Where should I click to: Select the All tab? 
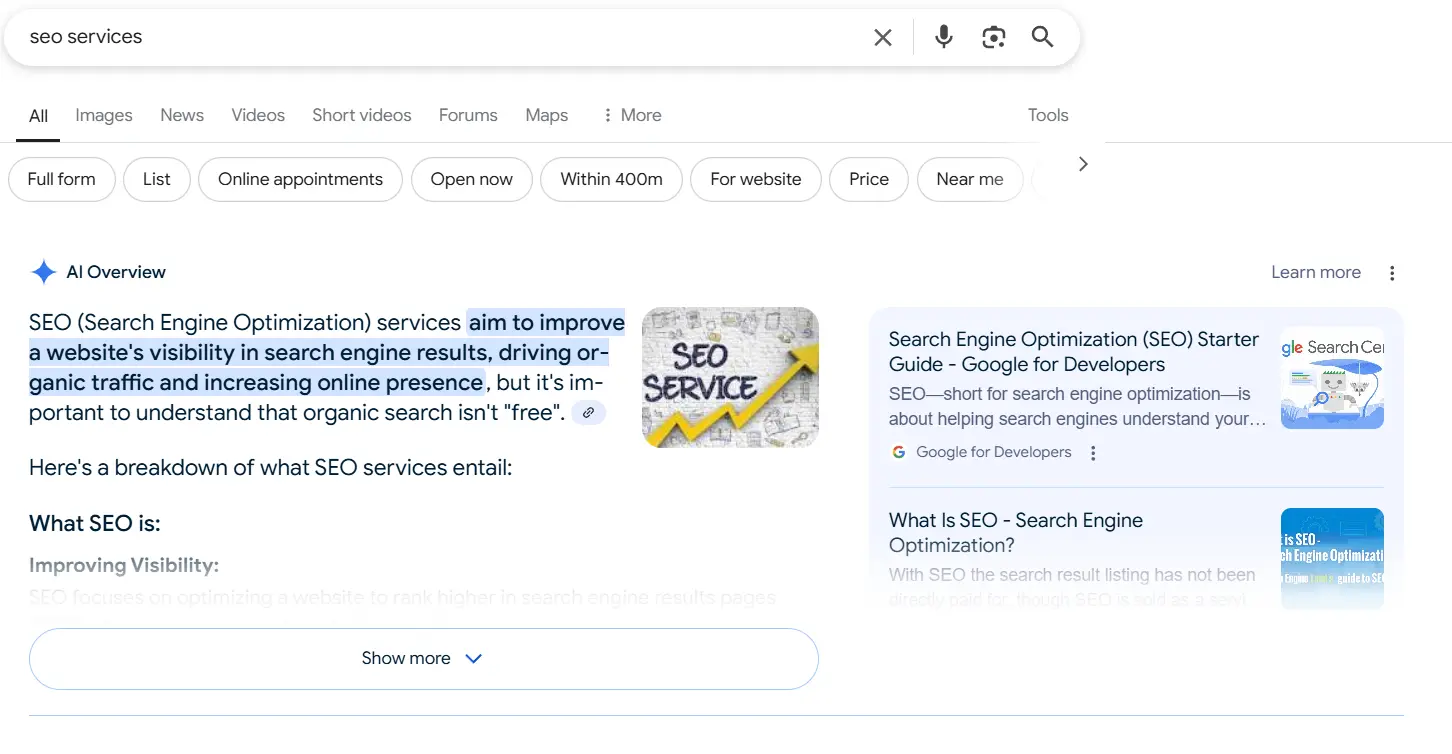coord(39,116)
